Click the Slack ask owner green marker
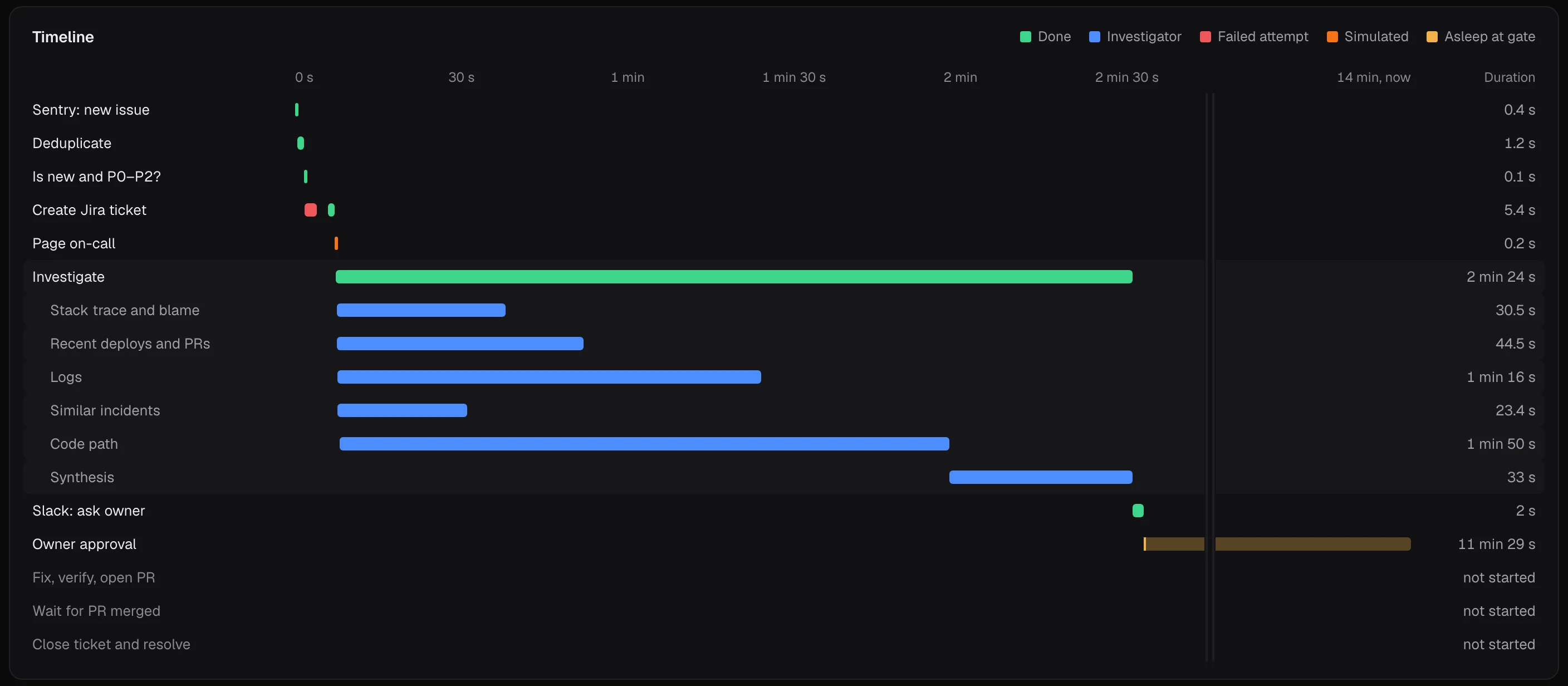 click(1138, 511)
